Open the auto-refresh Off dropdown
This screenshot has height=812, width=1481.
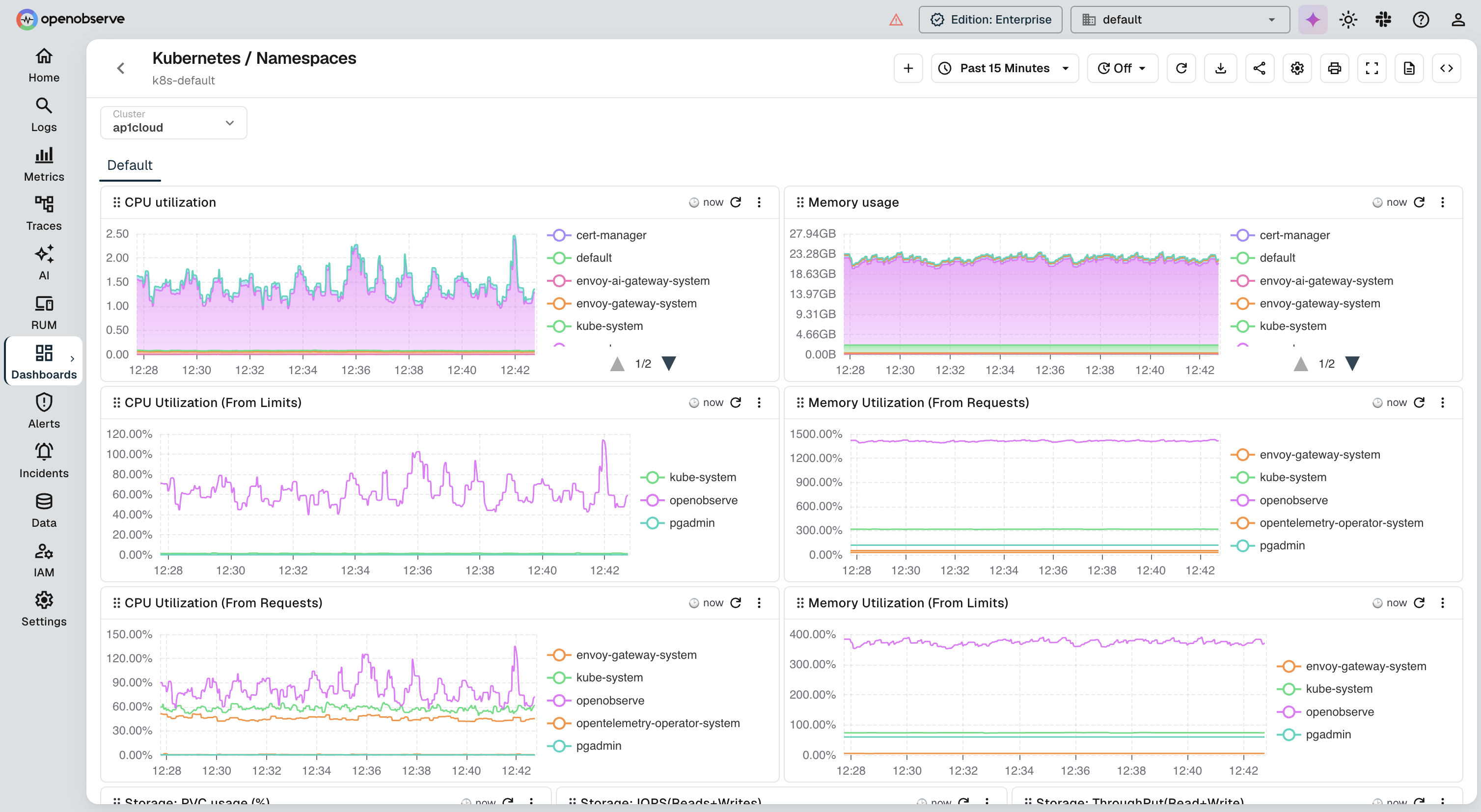pos(1122,68)
